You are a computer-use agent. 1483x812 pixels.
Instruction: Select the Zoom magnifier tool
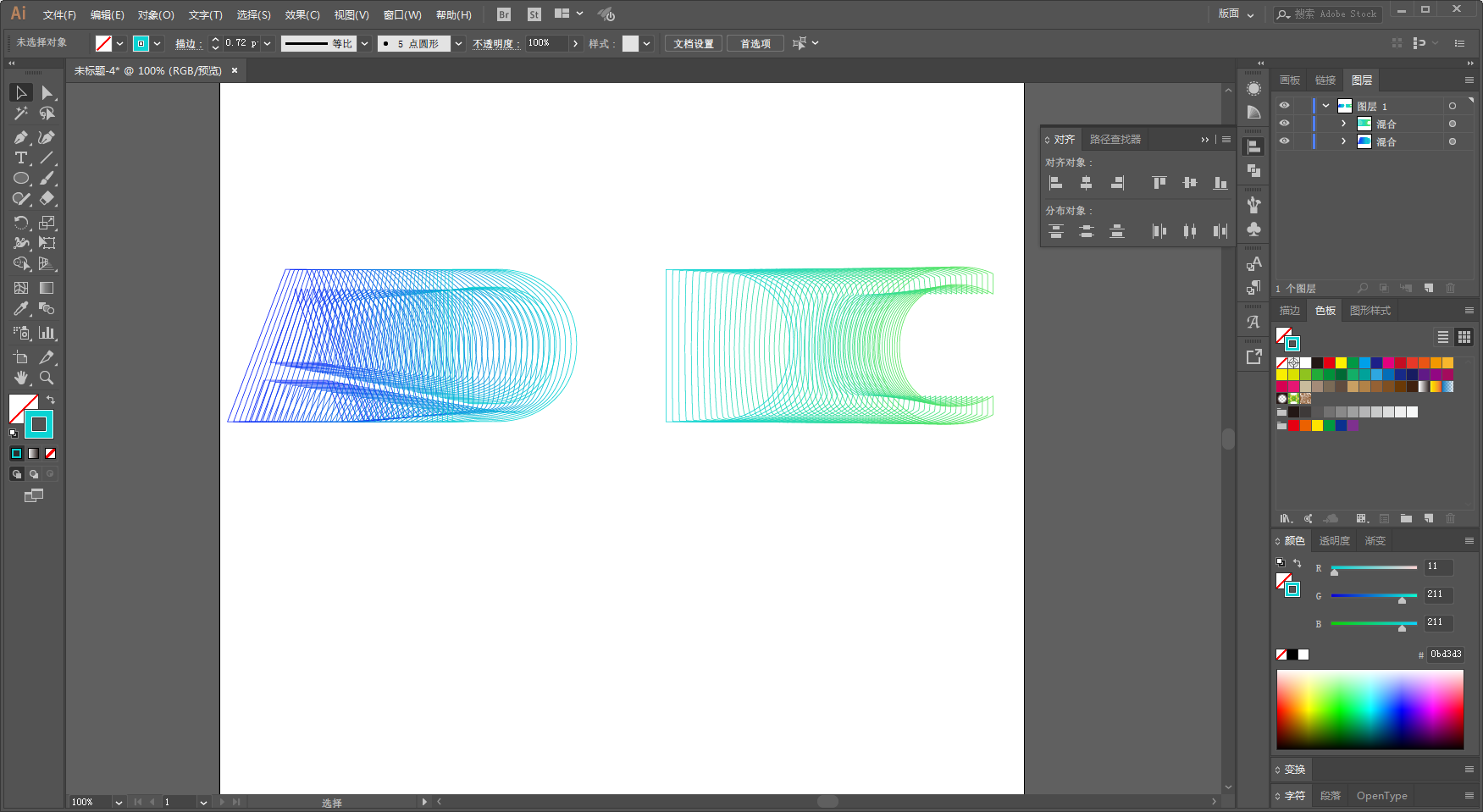click(47, 378)
